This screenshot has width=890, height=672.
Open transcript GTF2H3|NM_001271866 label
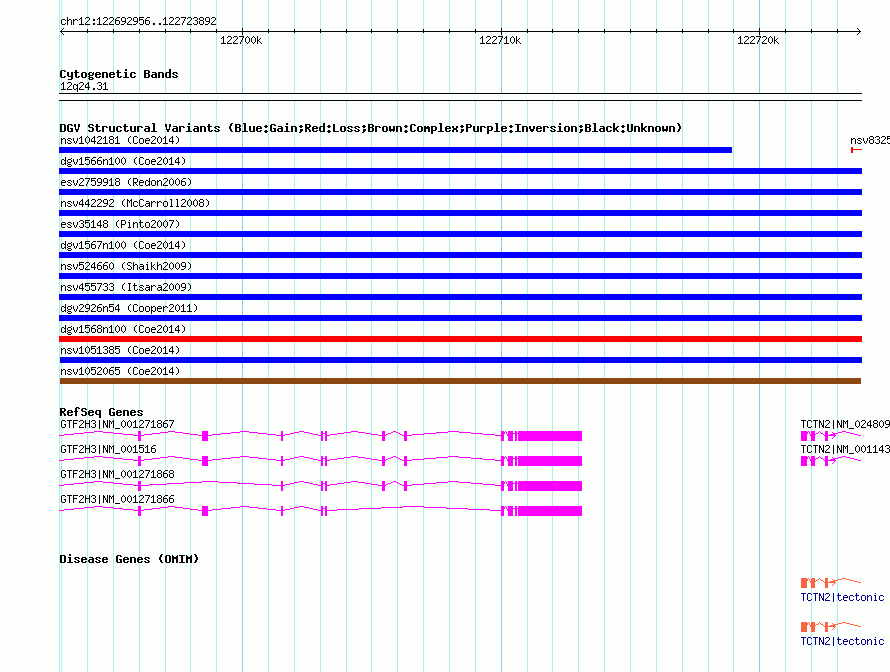(117, 499)
